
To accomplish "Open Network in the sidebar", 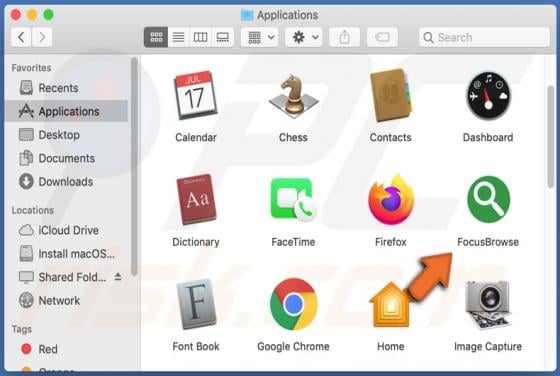I will tap(67, 301).
